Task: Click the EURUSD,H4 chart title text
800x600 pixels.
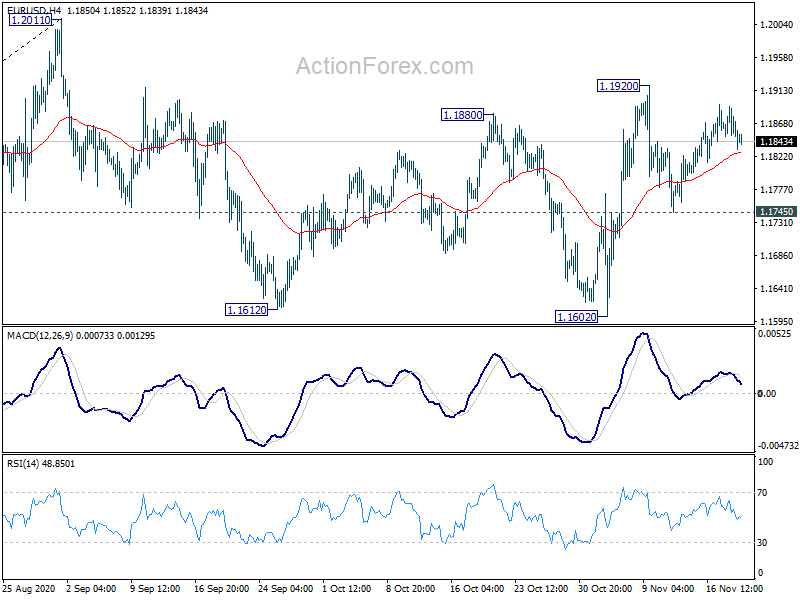Action: coord(34,10)
